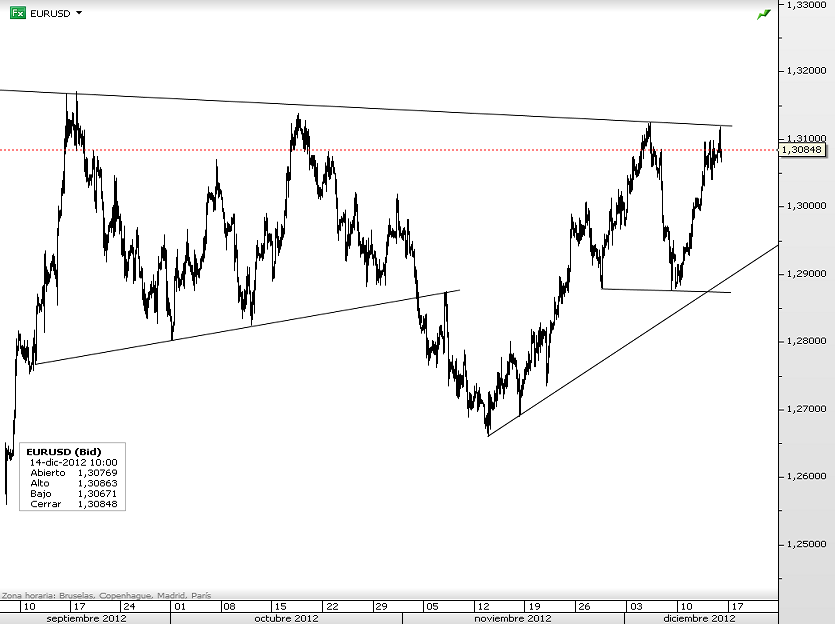Image resolution: width=835 pixels, height=624 pixels.
Task: Click date marker 10 in December
Action: (x=686, y=606)
